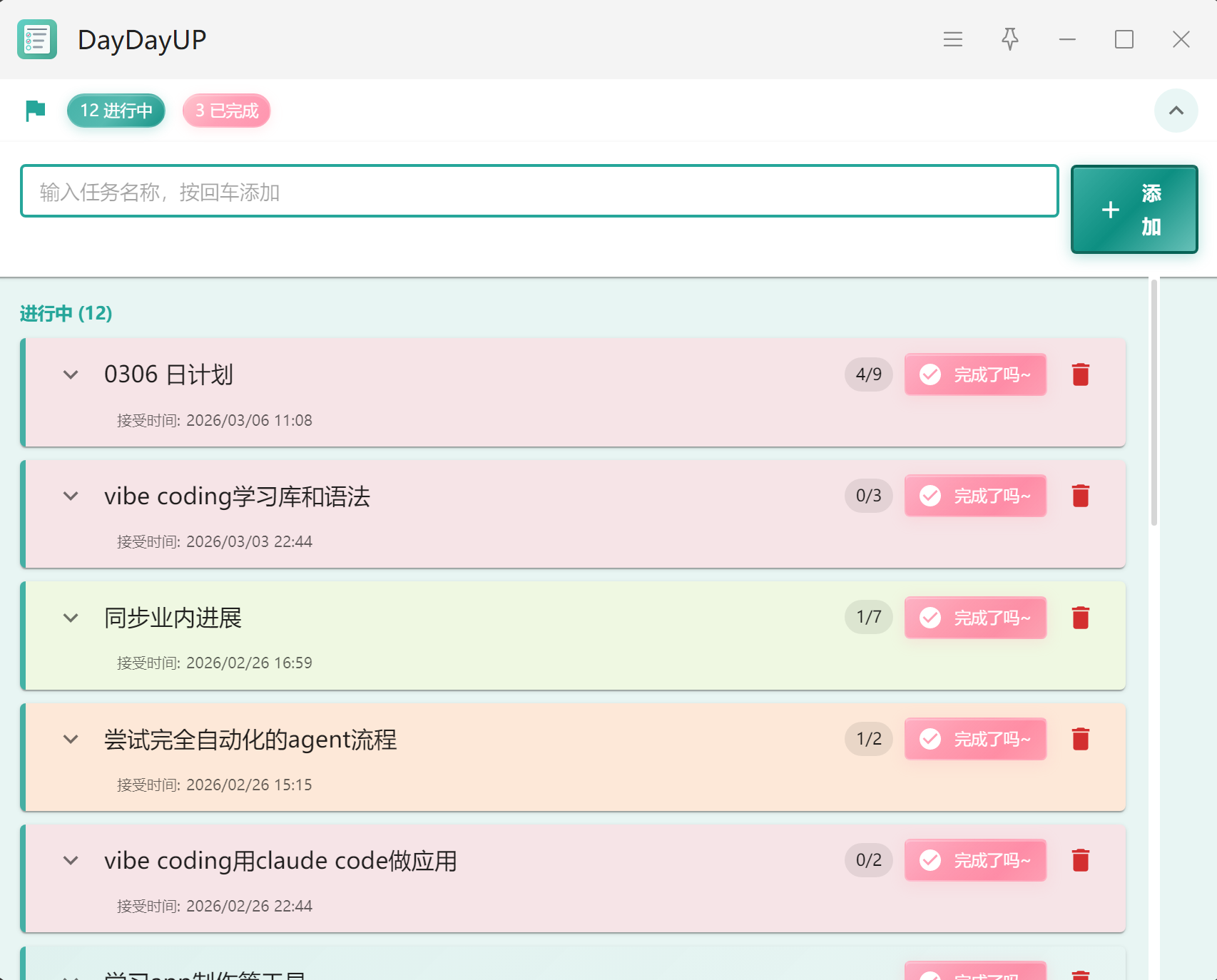Switch to 3 已完成 filter

[x=226, y=111]
